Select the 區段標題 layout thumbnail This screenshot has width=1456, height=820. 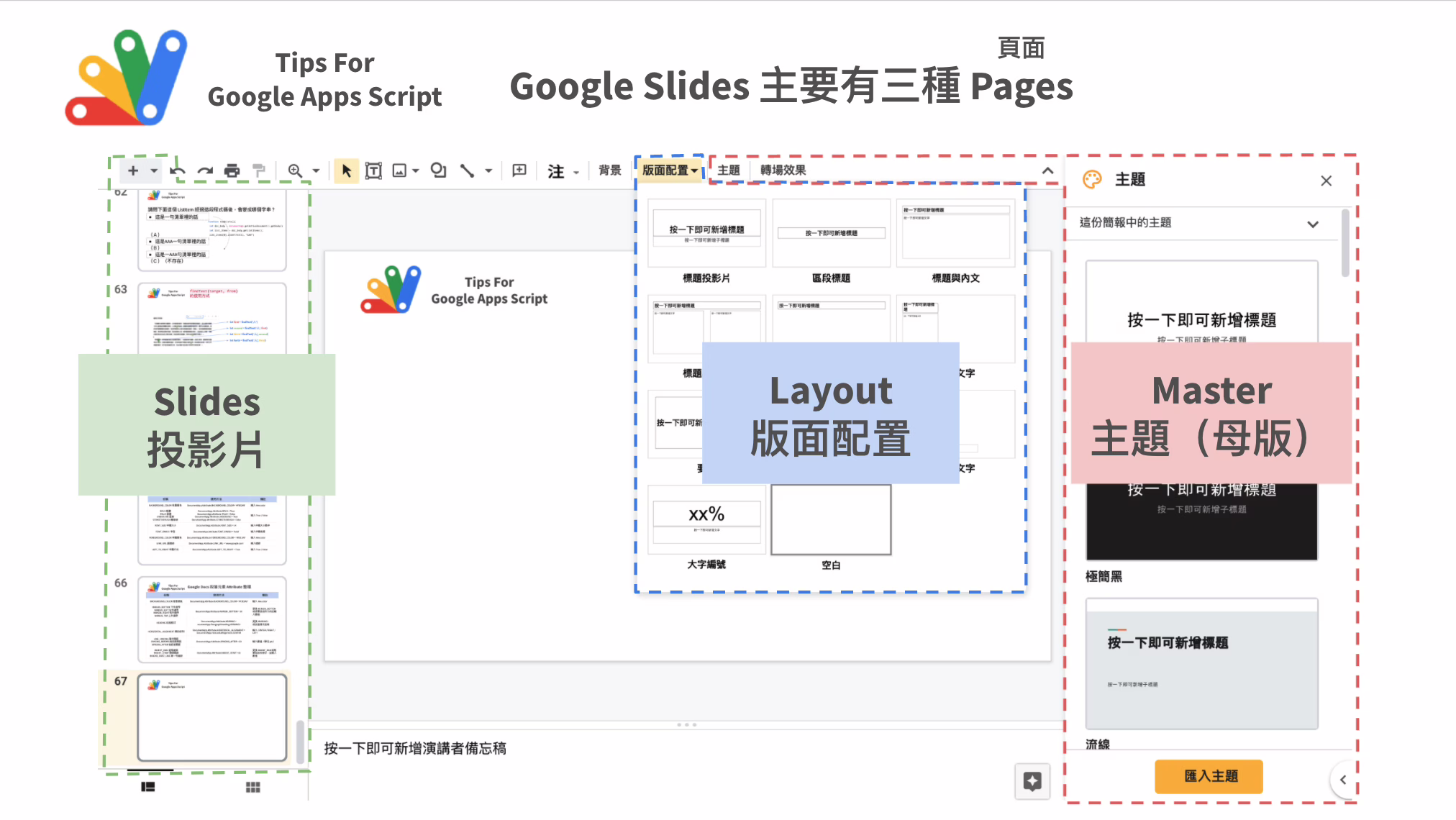tap(831, 232)
